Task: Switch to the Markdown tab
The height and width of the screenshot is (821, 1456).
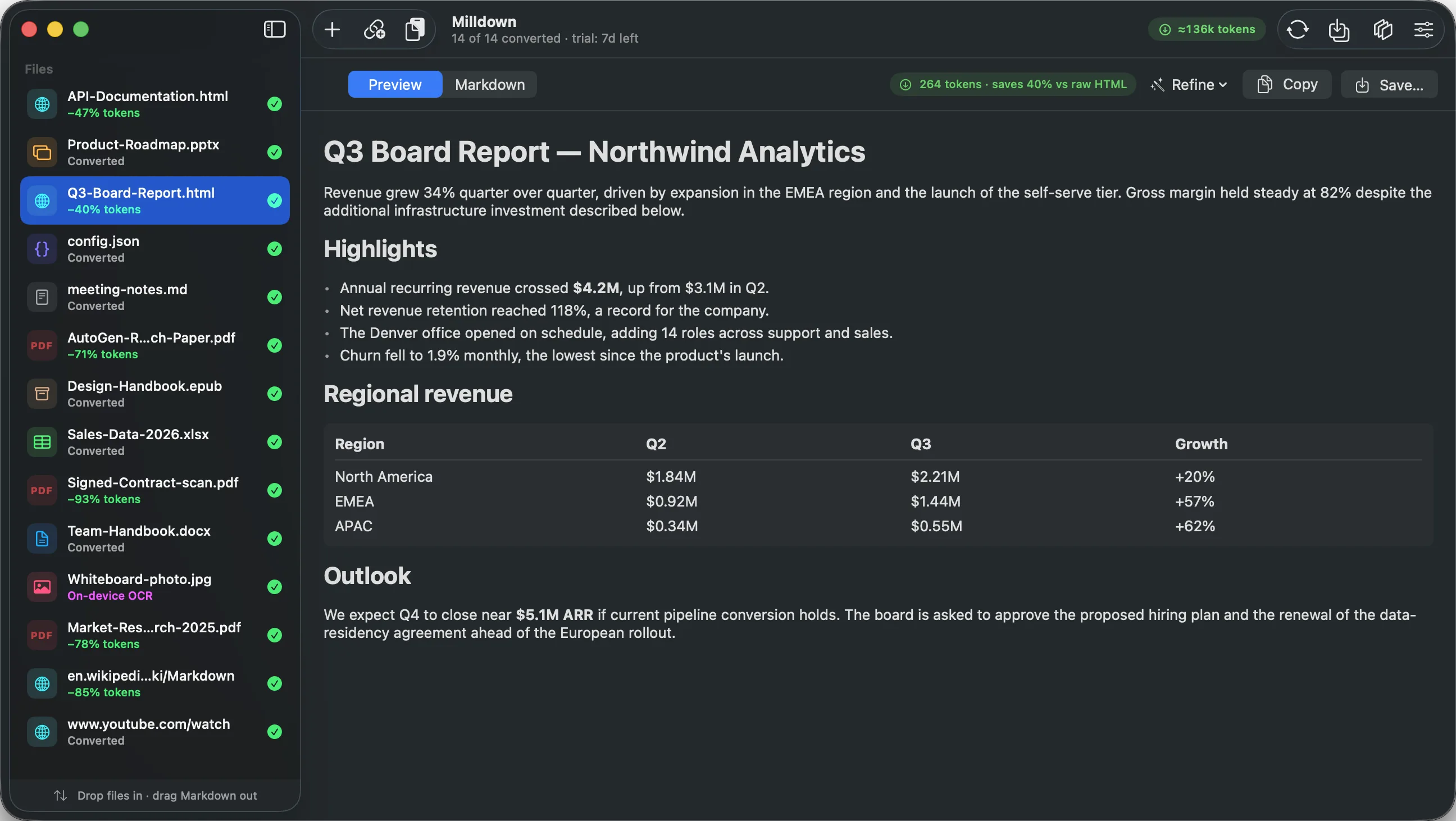Action: [x=490, y=84]
